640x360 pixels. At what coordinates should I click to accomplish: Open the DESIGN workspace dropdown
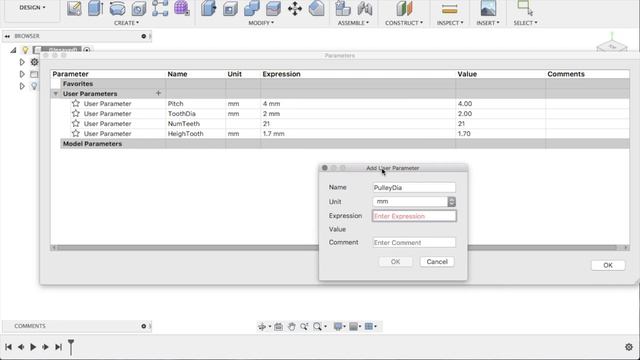[x=33, y=7]
